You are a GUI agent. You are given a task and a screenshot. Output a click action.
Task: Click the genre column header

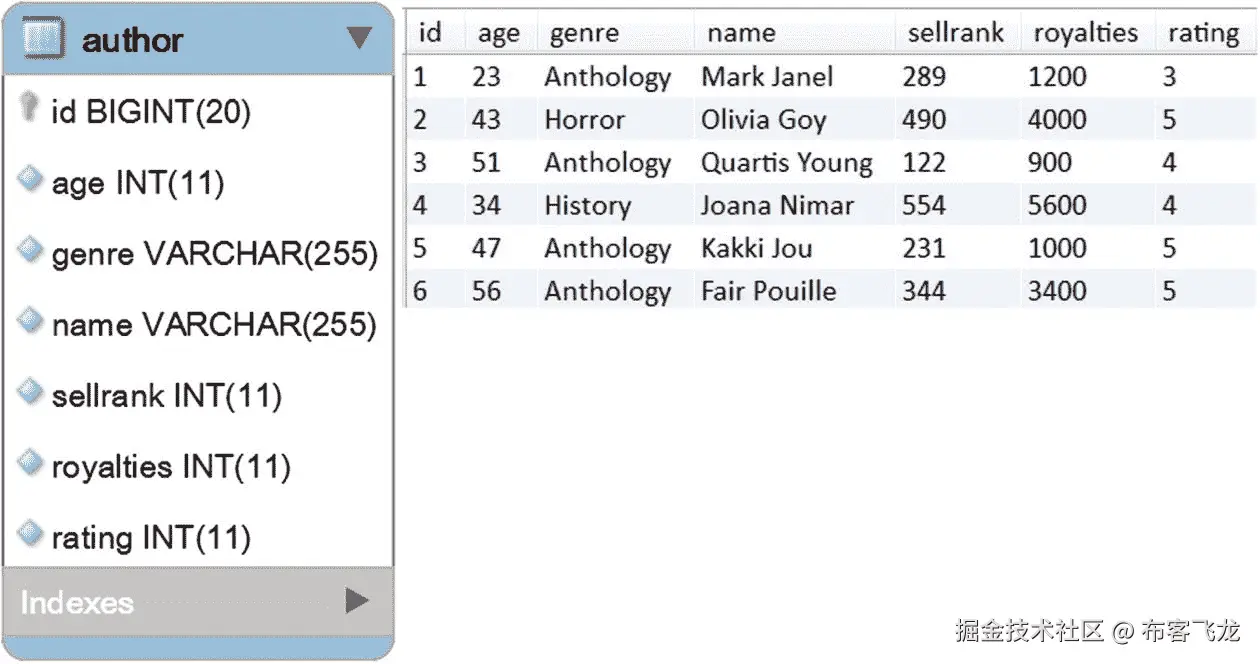coord(584,33)
